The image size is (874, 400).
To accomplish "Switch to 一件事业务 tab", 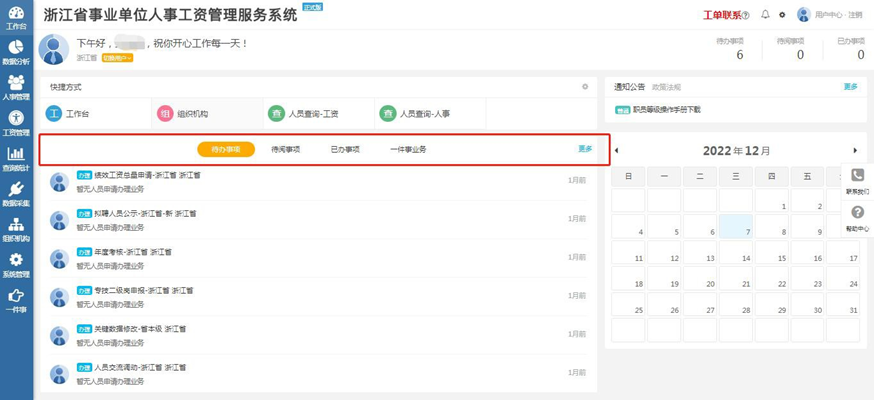I will pyautogui.click(x=408, y=149).
